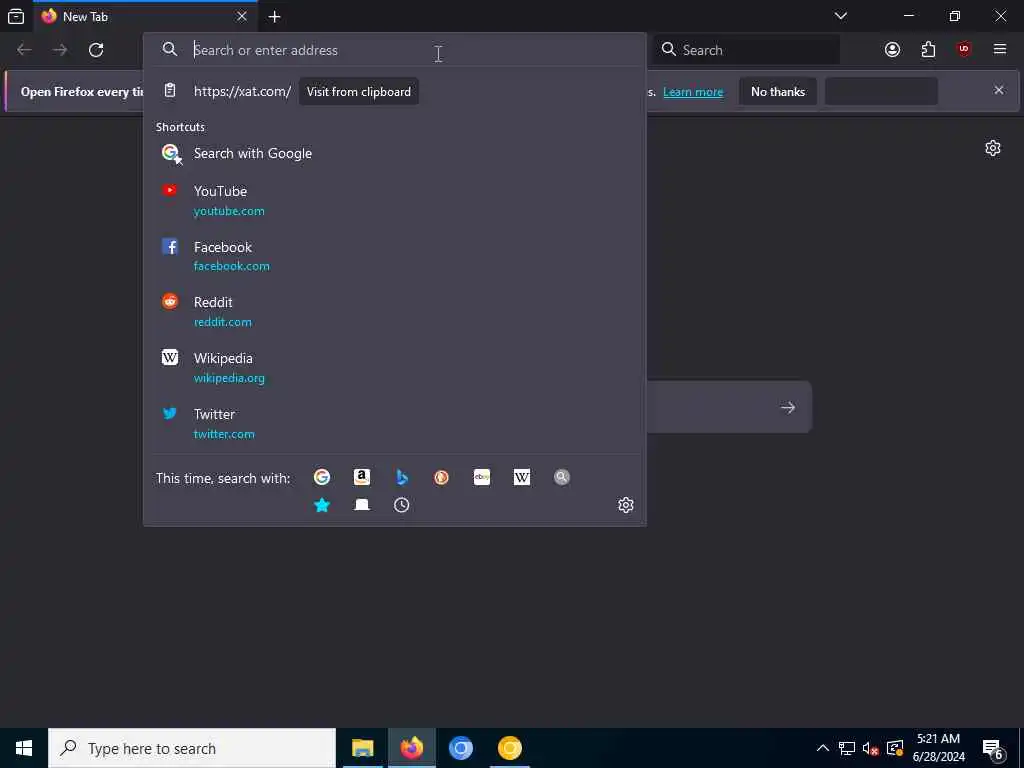1024x768 pixels.
Task: Open the clock showing 5:21 AM
Action: [x=938, y=748]
